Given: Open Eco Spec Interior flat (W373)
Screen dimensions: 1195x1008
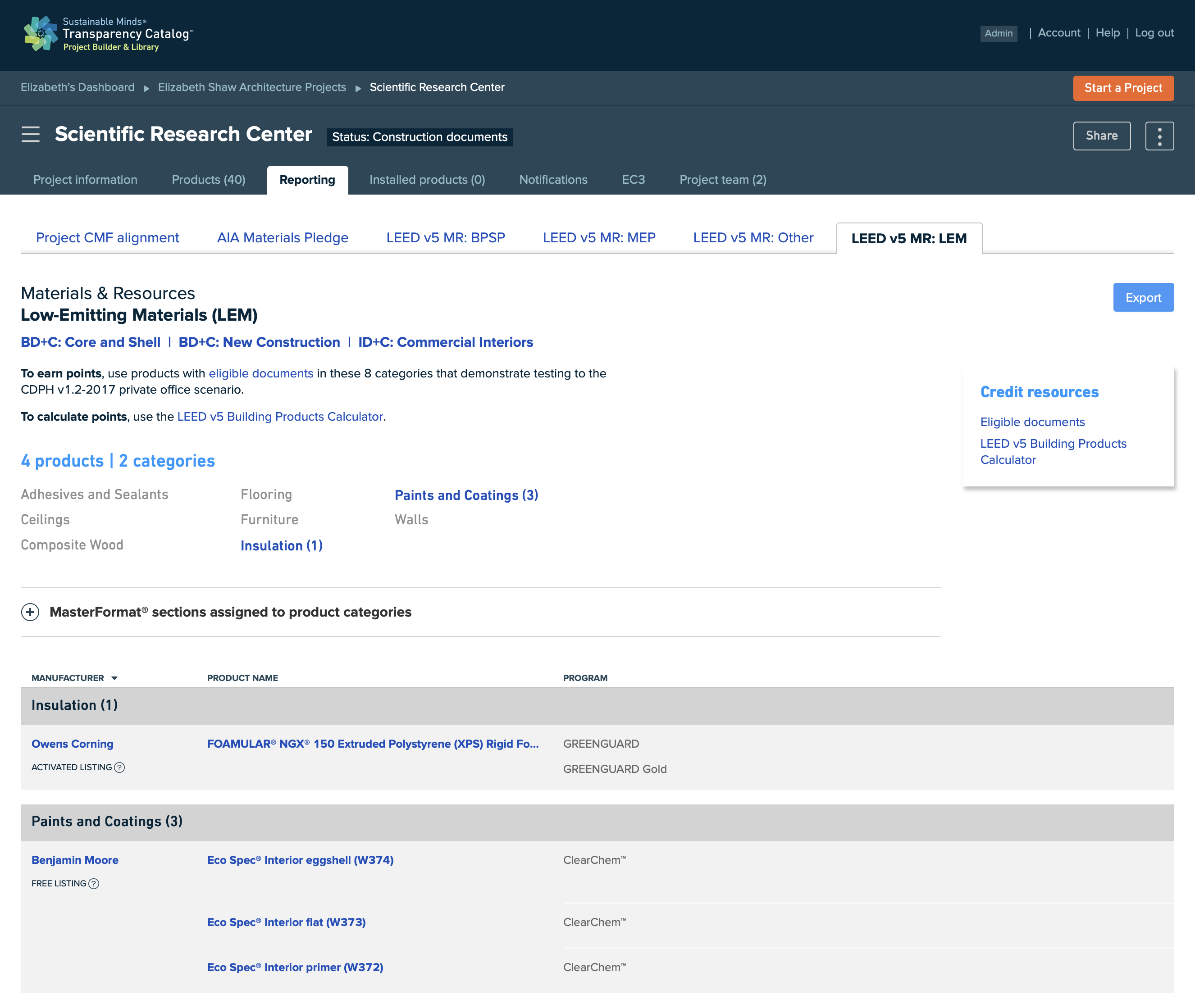Looking at the screenshot, I should pyautogui.click(x=287, y=922).
